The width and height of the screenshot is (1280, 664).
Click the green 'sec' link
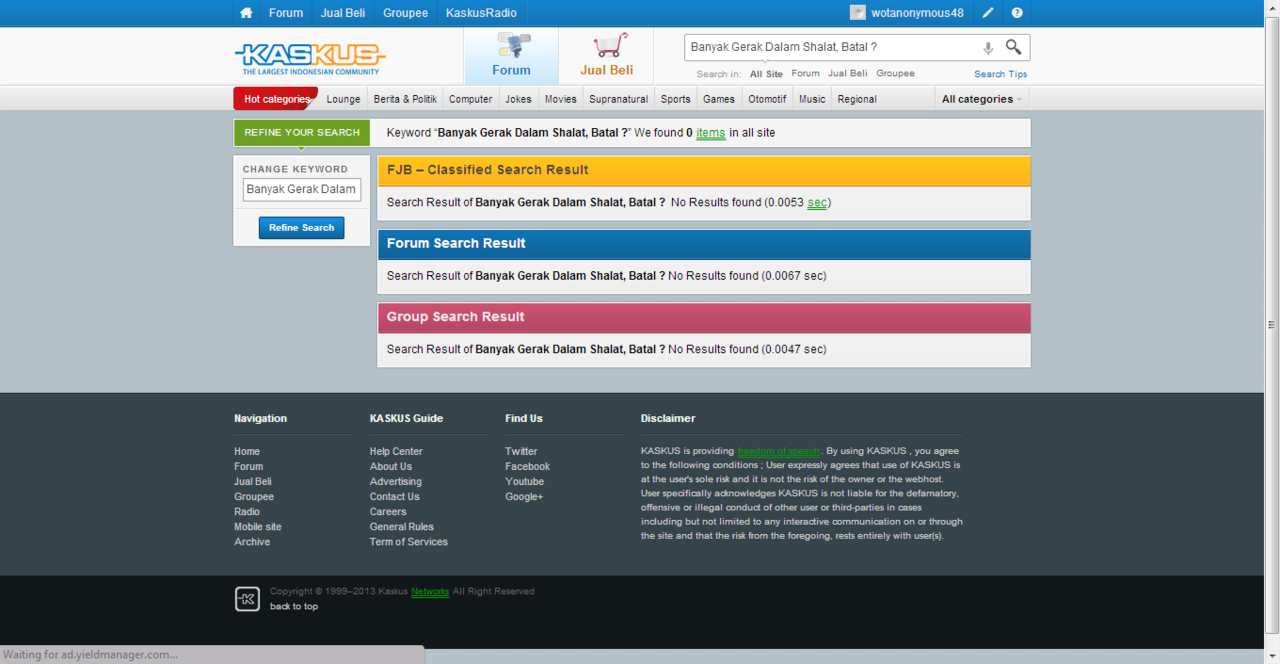(x=817, y=203)
